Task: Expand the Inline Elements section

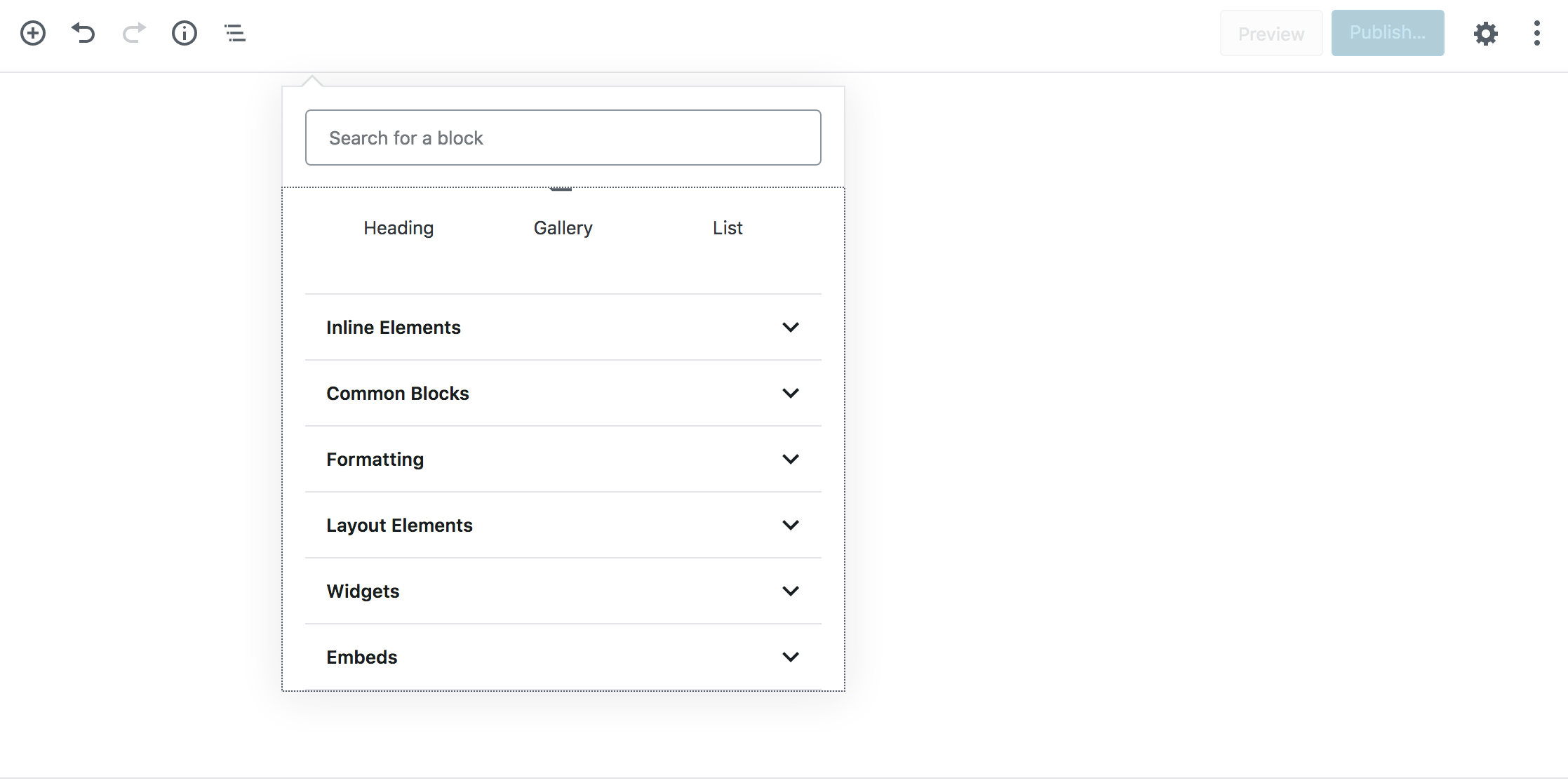Action: click(x=393, y=328)
